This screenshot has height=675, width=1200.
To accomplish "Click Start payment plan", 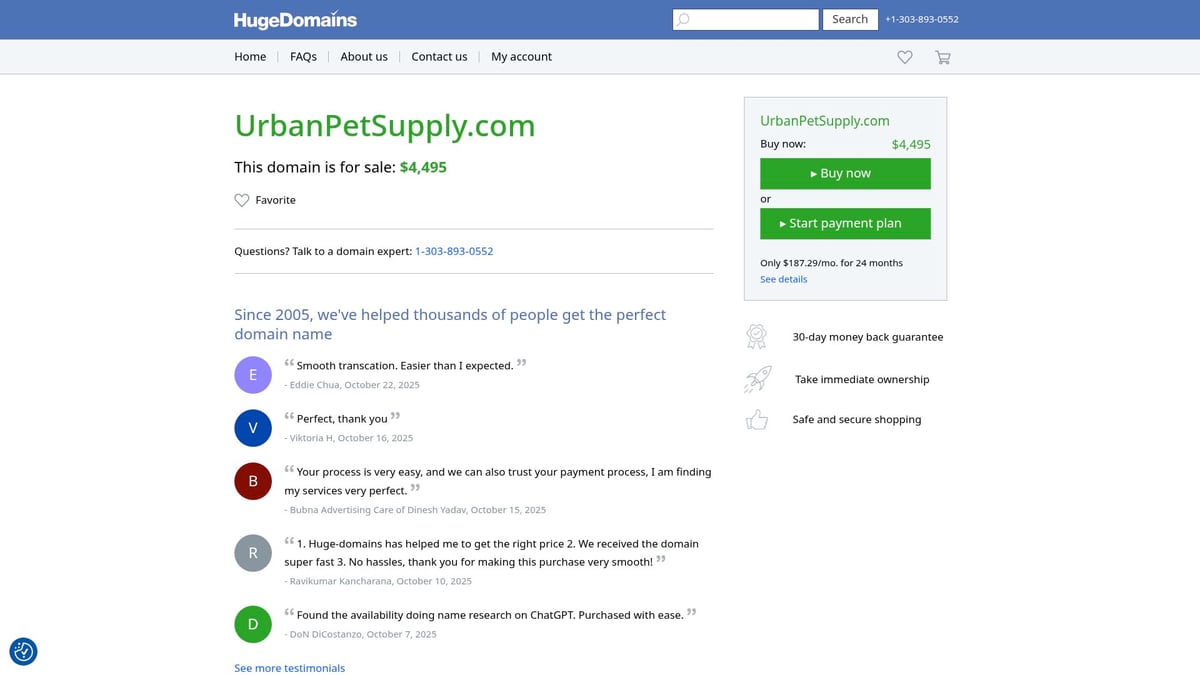I will (x=845, y=223).
